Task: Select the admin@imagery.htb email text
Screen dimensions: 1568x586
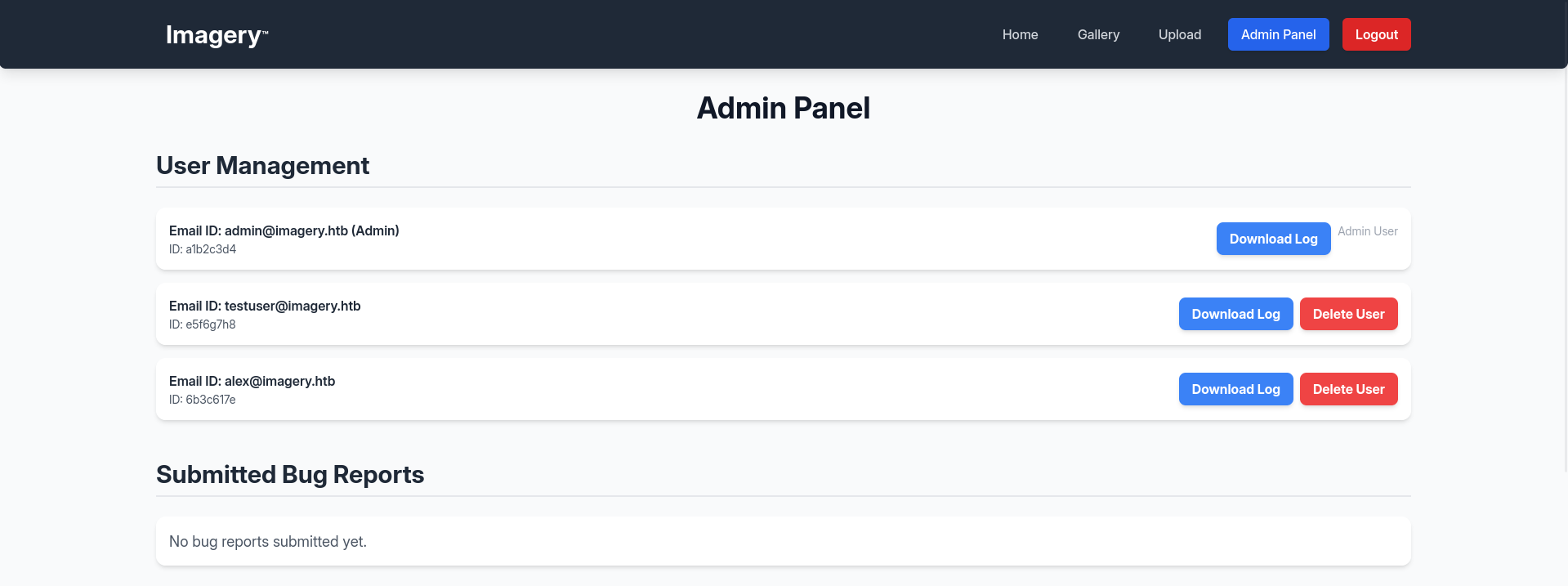Action: click(x=286, y=230)
